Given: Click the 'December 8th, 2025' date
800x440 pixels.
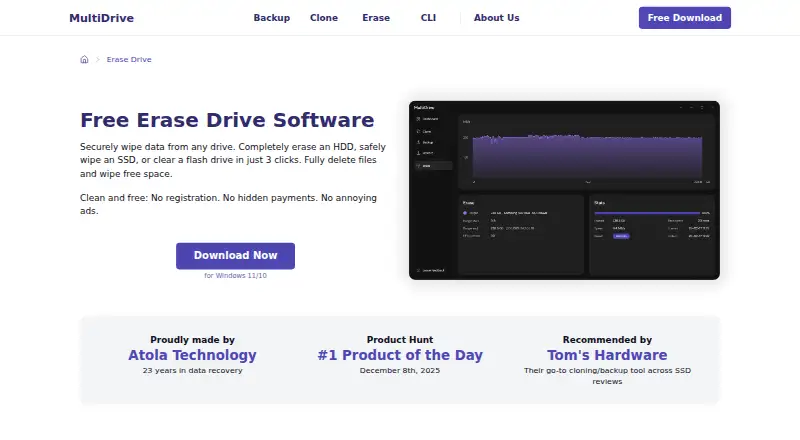Looking at the screenshot, I should point(400,371).
